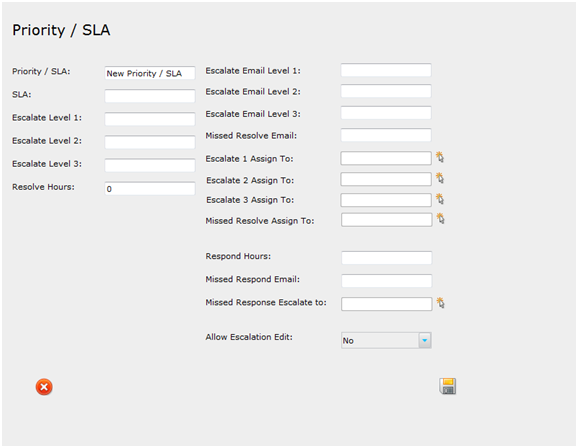This screenshot has height=448, width=578.
Task: Click the Priority / SLA name field
Action: pos(150,73)
